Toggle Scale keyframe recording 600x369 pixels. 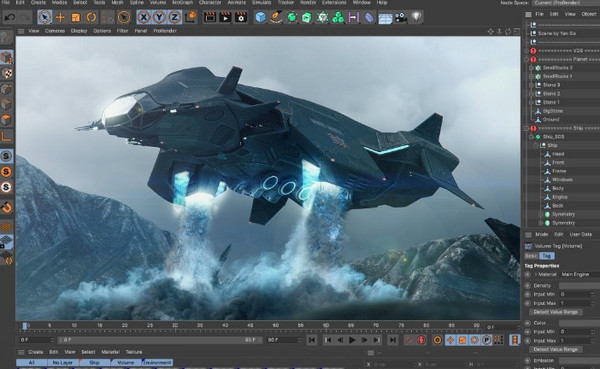point(462,340)
